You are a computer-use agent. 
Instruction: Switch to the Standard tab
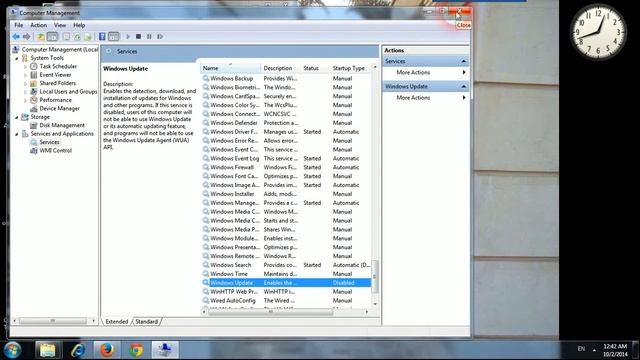pos(147,322)
